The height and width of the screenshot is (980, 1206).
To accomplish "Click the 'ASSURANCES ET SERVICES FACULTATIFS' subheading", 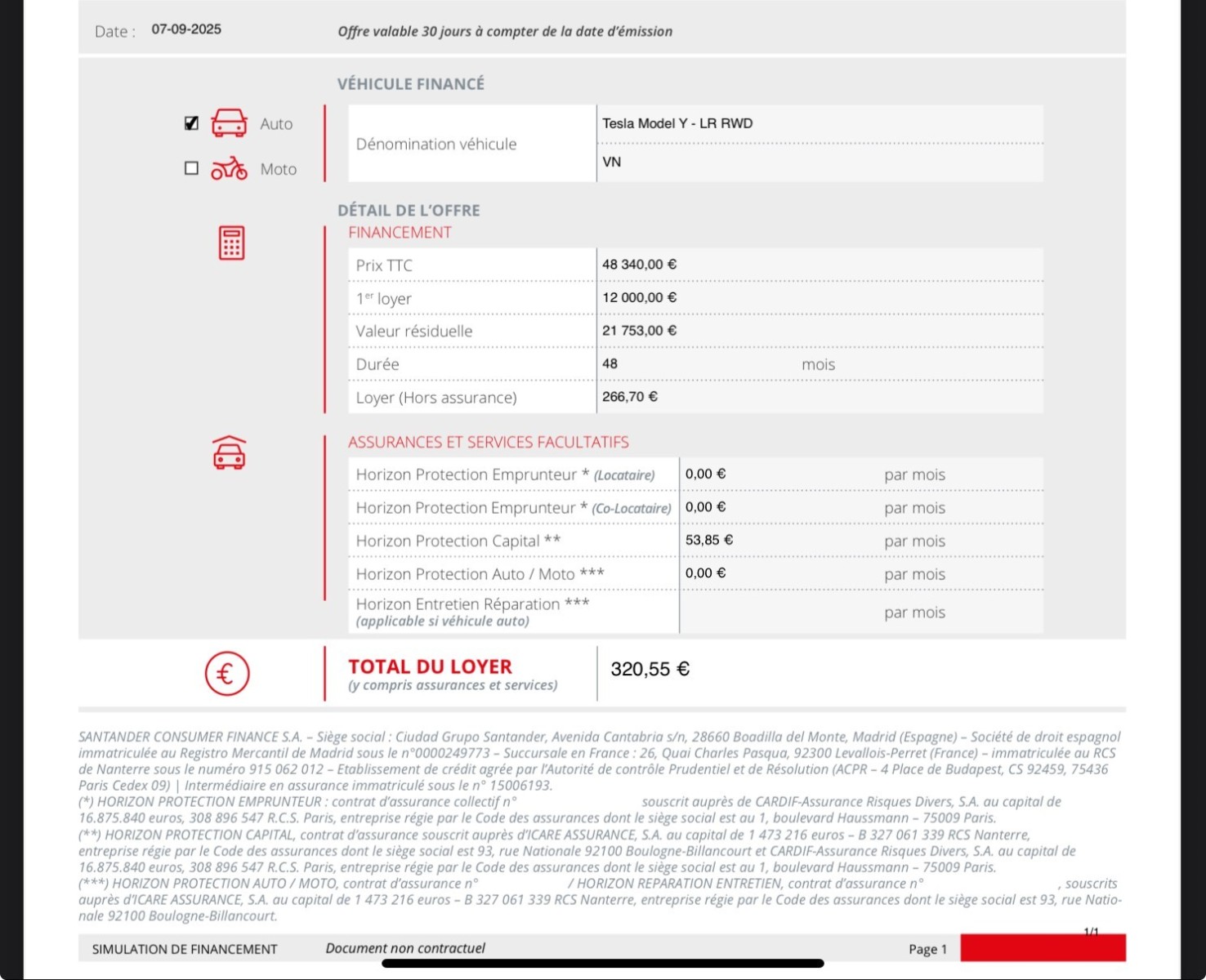I will tap(489, 443).
